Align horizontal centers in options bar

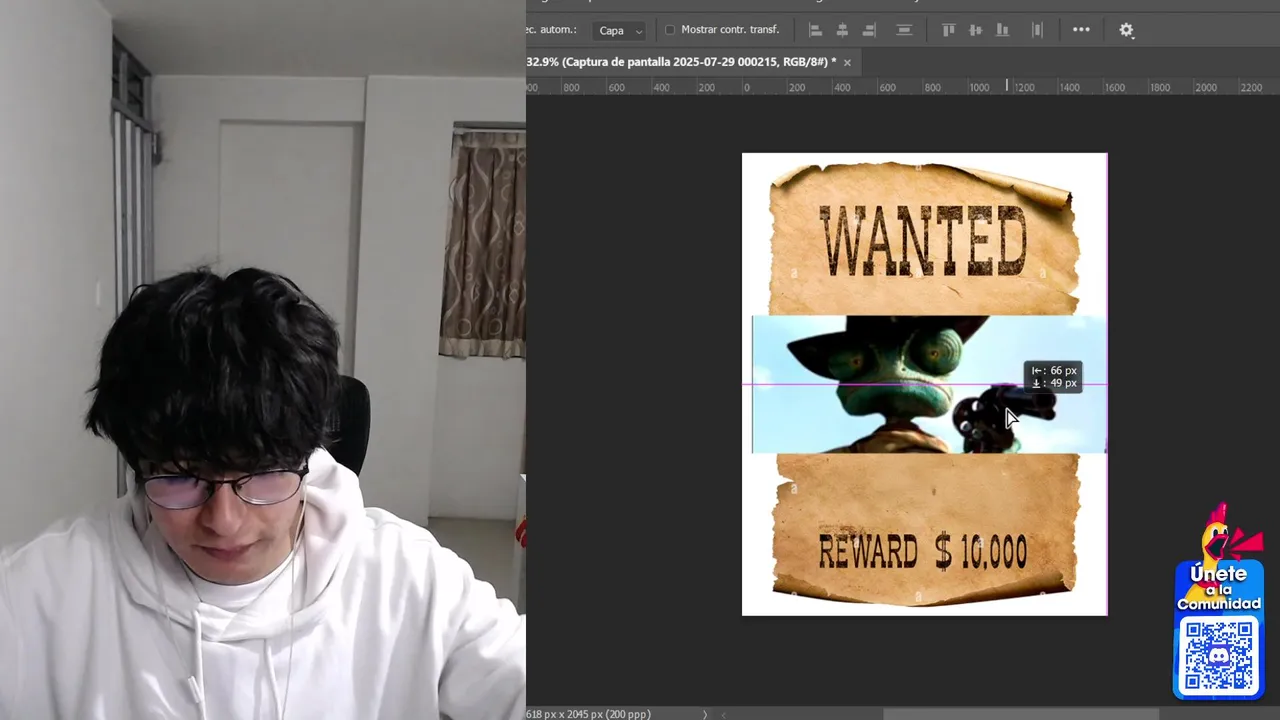842,30
